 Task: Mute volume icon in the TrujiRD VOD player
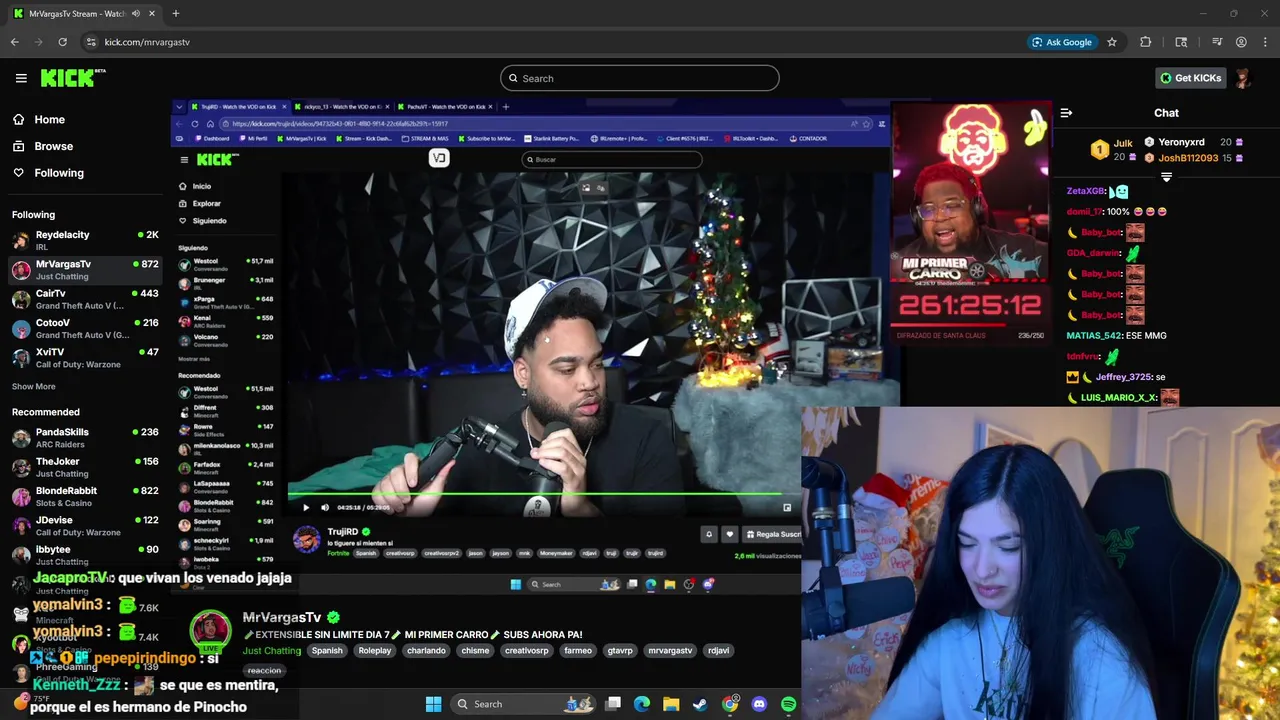(324, 507)
